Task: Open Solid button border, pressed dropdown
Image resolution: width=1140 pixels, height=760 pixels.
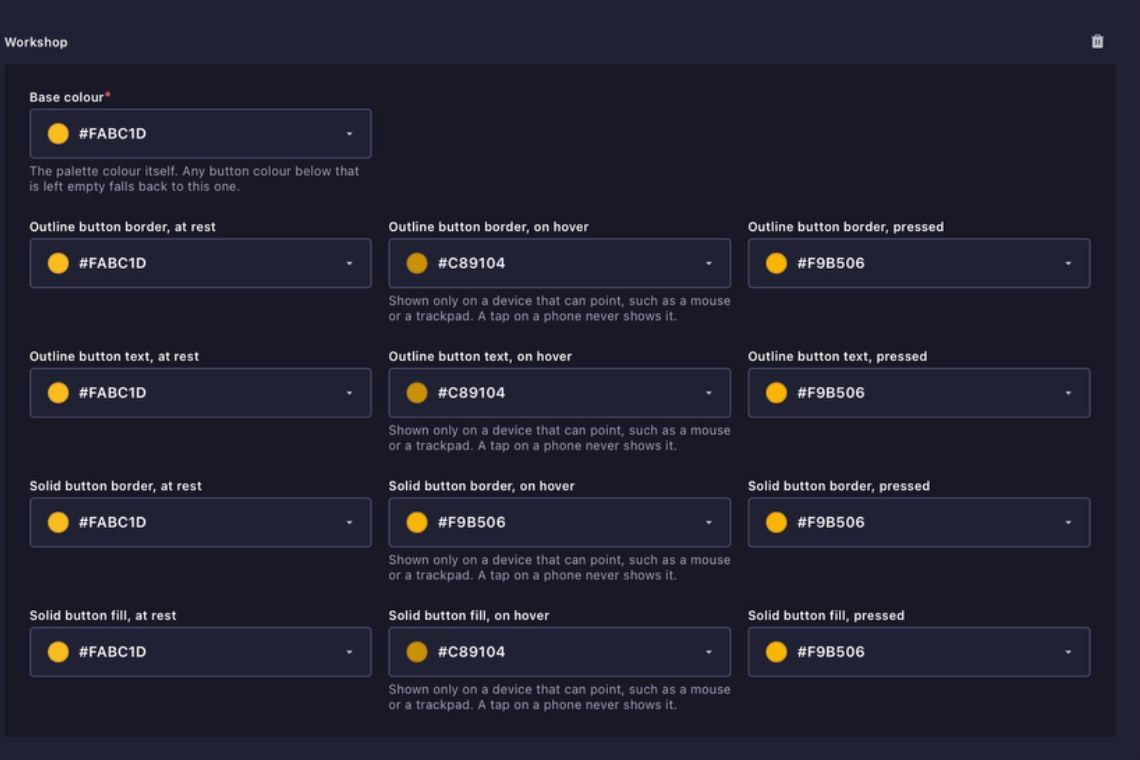Action: pos(919,522)
